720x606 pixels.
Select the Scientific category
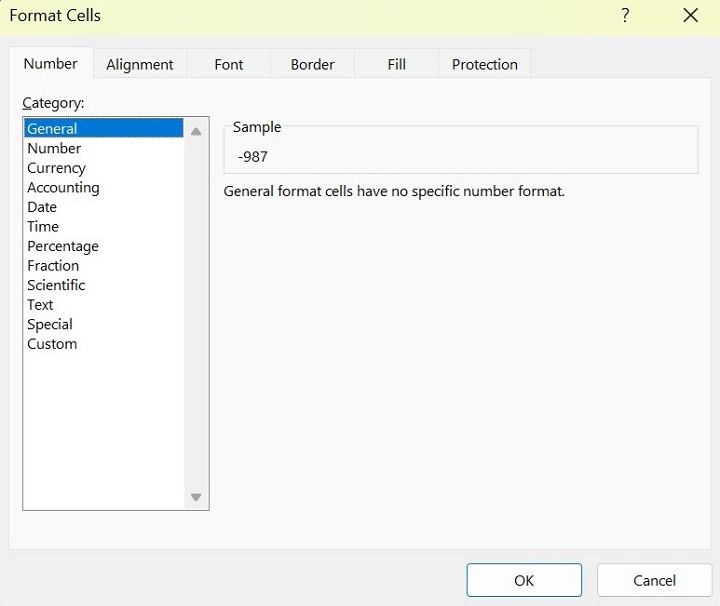[56, 285]
